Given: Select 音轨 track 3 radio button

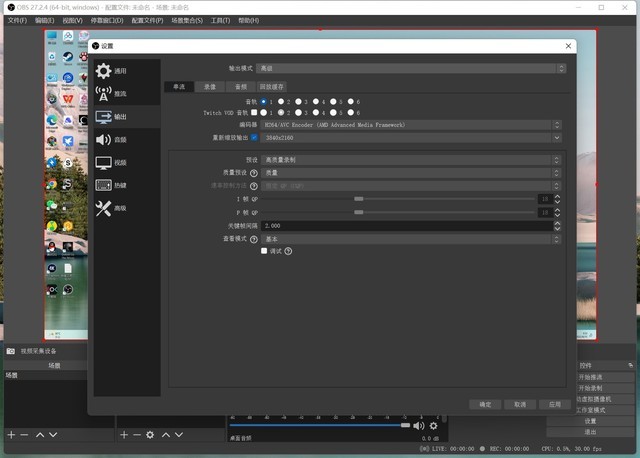Looking at the screenshot, I should pos(298,102).
